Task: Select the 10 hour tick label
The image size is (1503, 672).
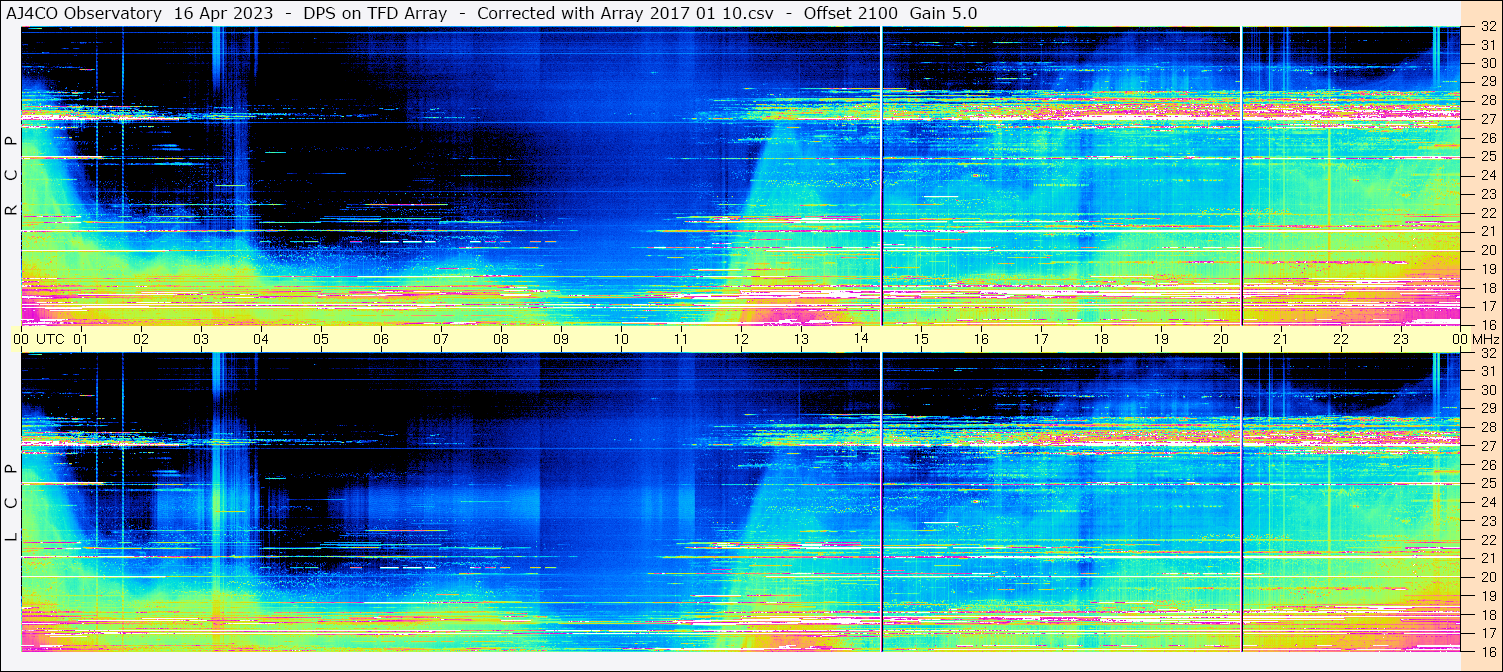Action: point(621,339)
